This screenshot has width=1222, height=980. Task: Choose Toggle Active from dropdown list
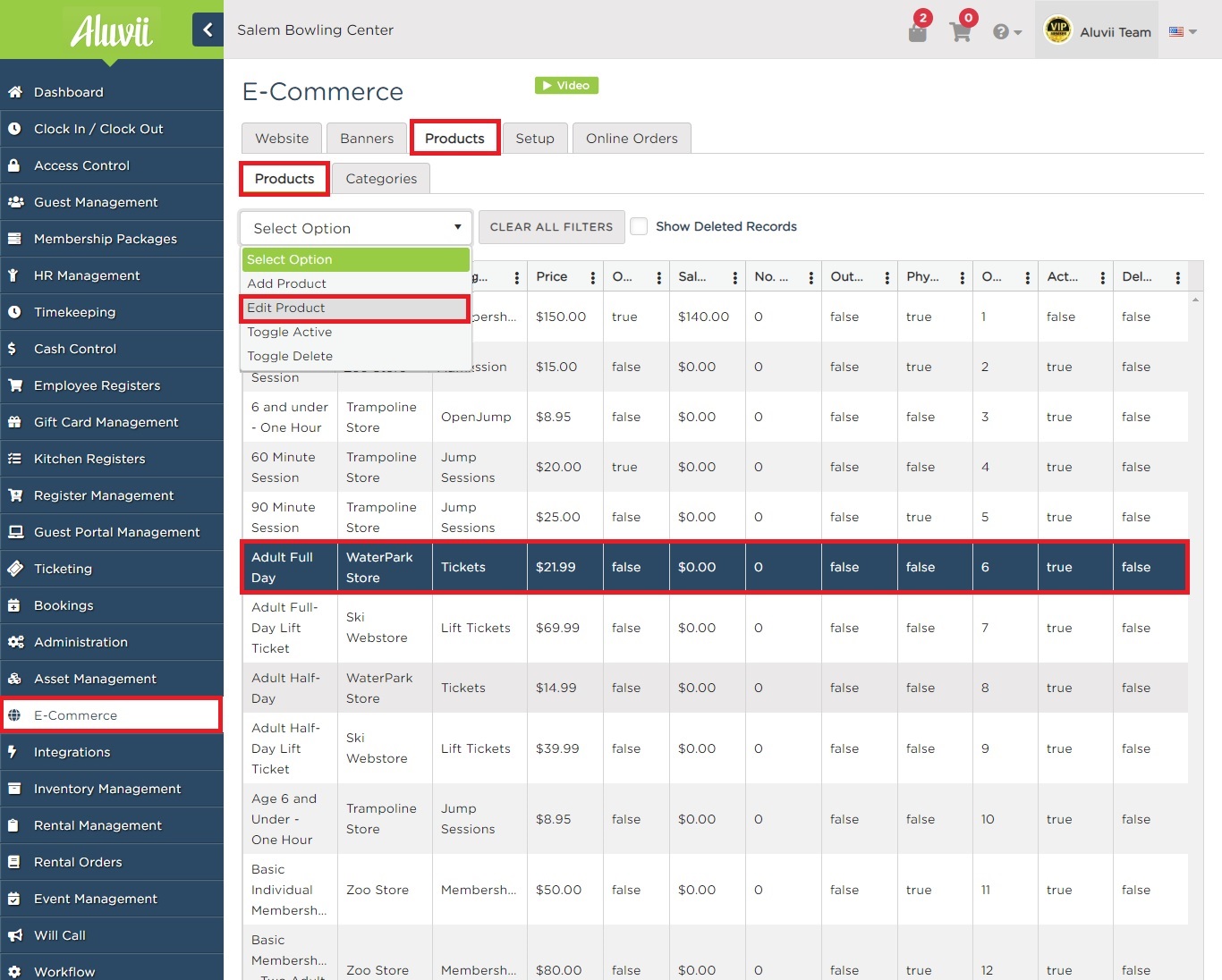click(356, 332)
